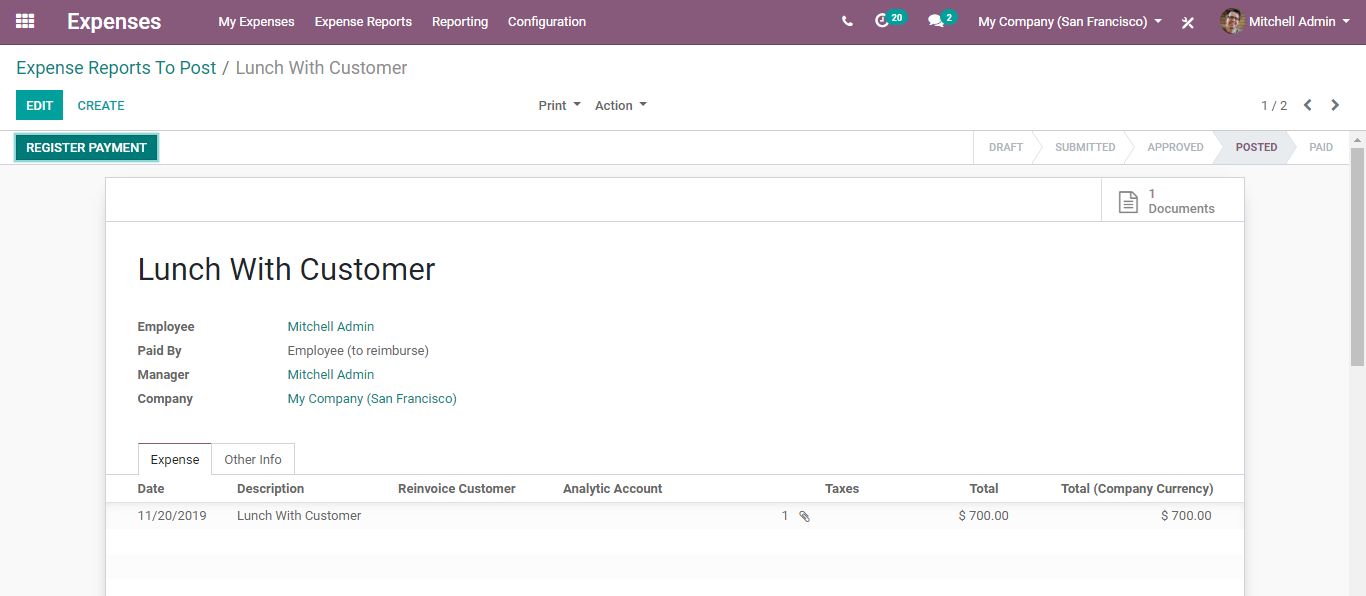Click the Submitted status stage
This screenshot has height=596, width=1366.
(x=1085, y=147)
